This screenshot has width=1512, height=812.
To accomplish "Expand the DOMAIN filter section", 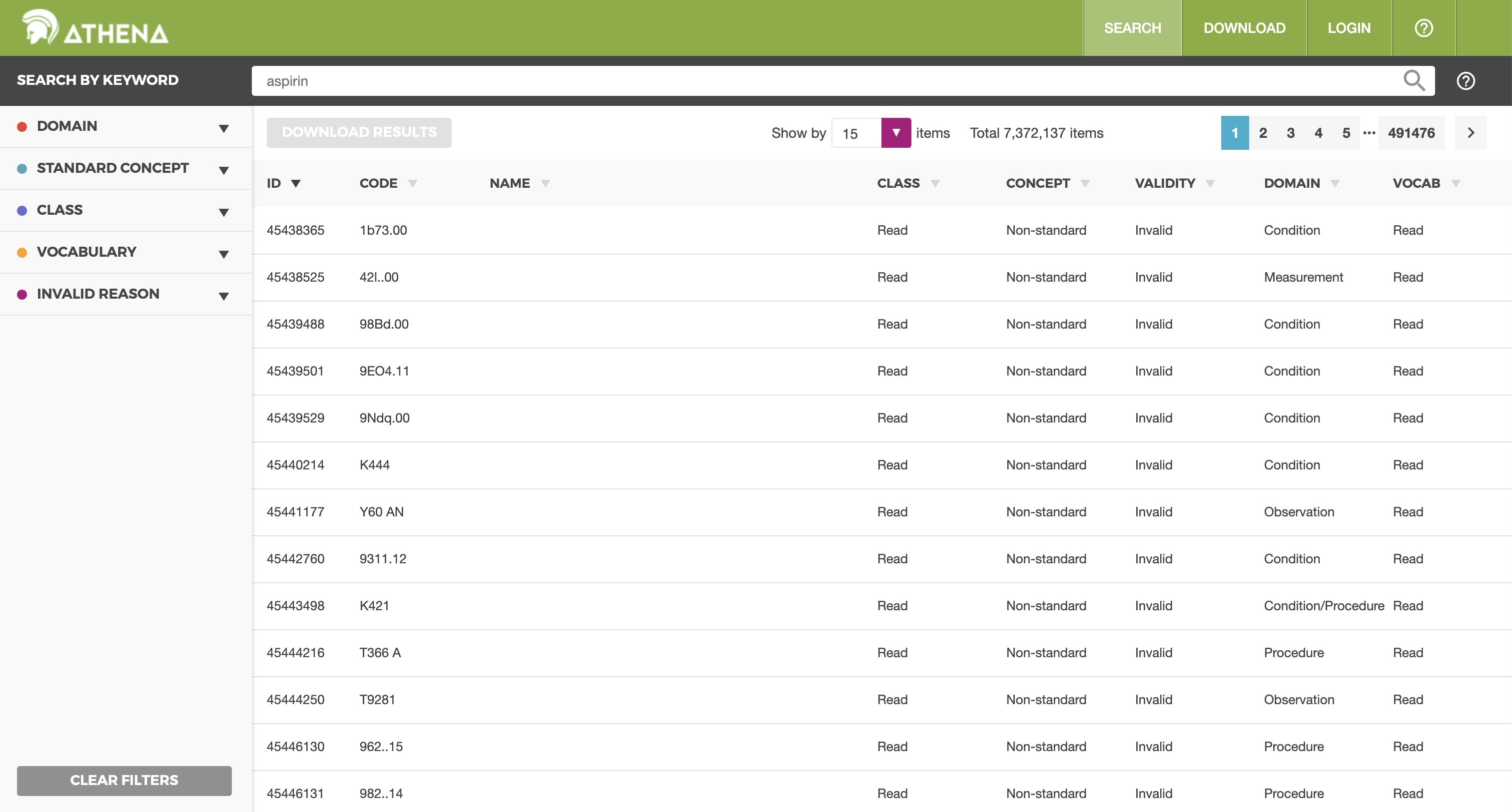I will [223, 128].
